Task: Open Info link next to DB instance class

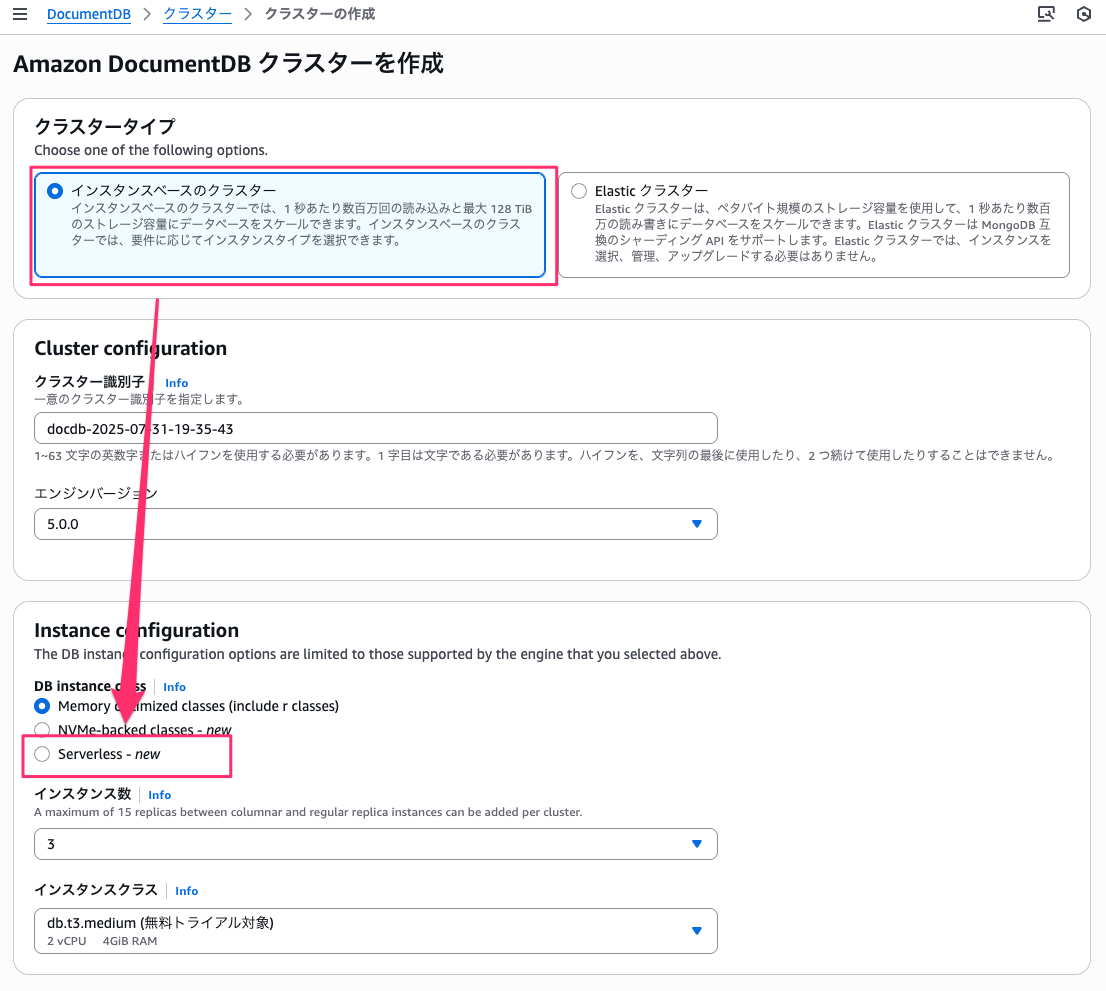Action: (x=174, y=687)
